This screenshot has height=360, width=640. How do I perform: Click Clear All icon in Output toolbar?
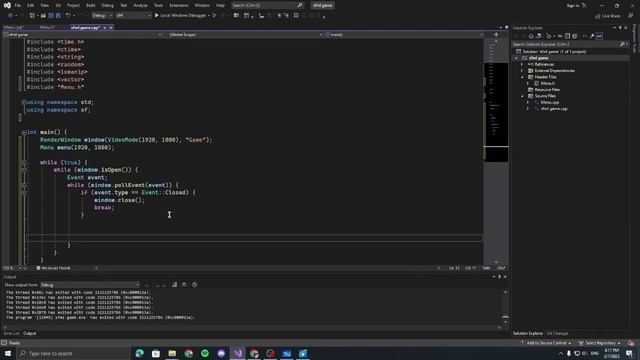tap(174, 285)
